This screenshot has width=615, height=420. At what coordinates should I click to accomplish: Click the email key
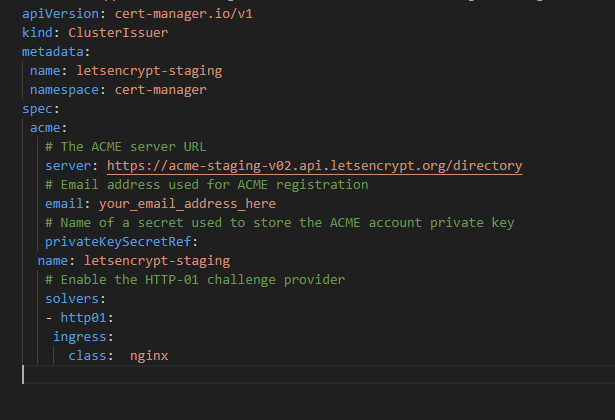coord(64,204)
